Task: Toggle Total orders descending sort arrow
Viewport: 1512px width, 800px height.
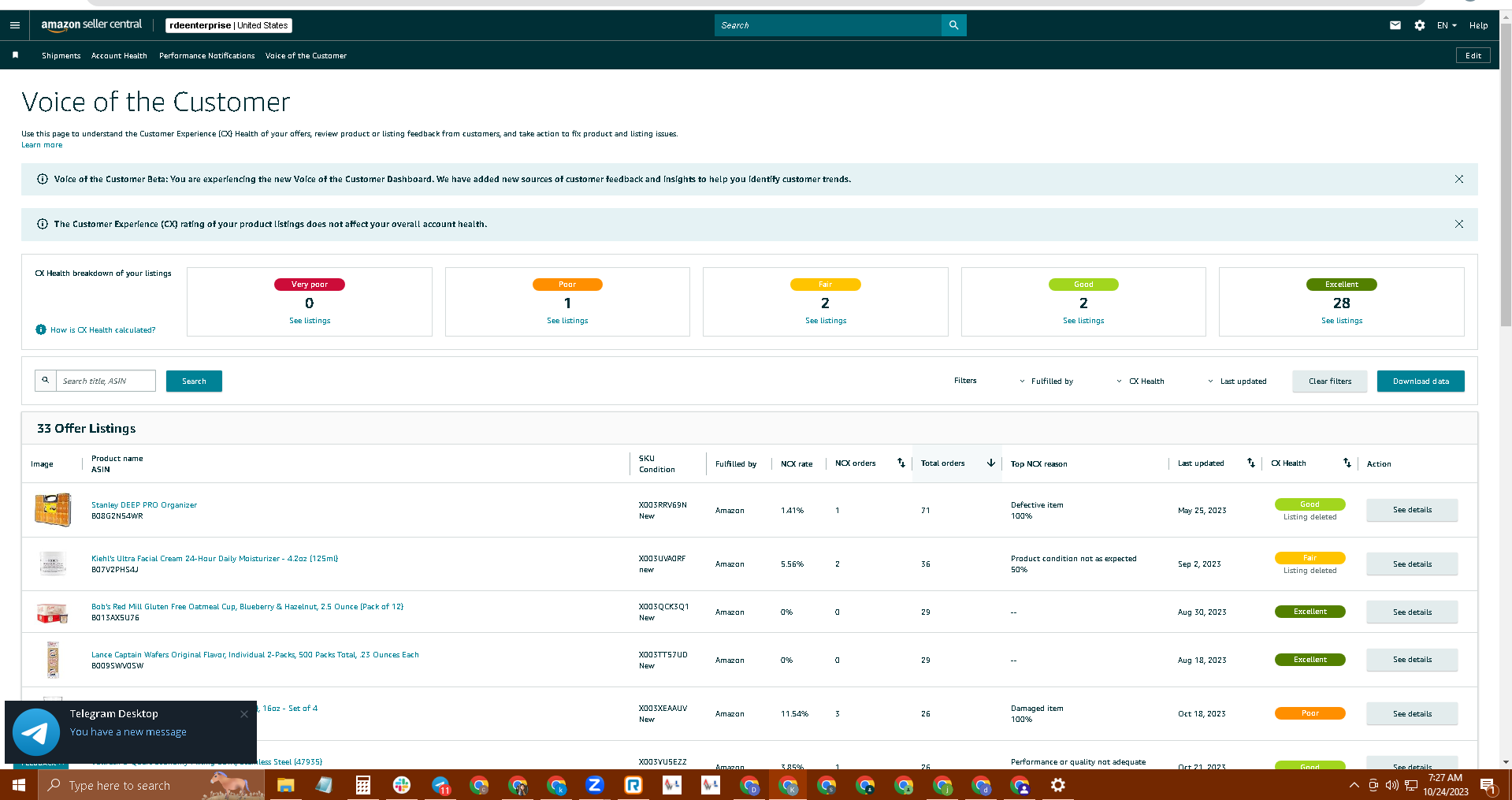Action: tap(991, 463)
